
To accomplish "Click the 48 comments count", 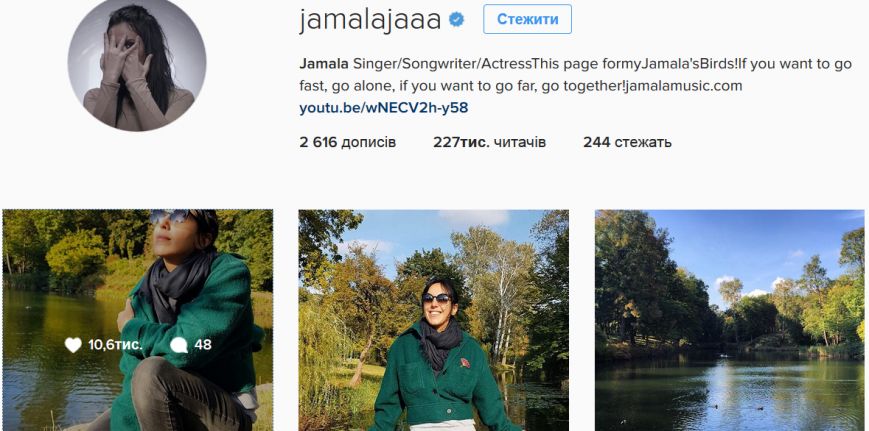I will (x=203, y=345).
